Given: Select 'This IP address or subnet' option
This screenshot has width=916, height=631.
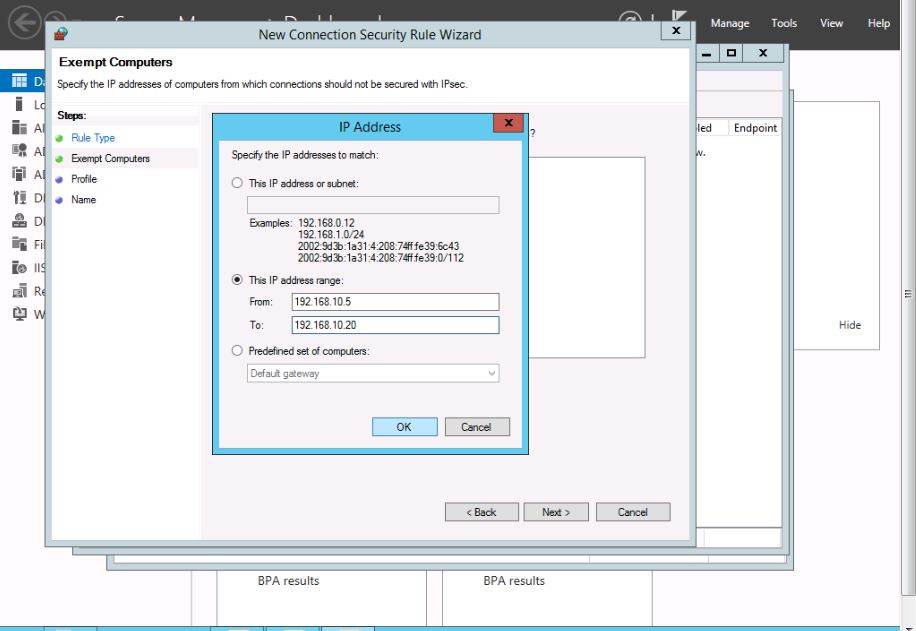Looking at the screenshot, I should [237, 184].
